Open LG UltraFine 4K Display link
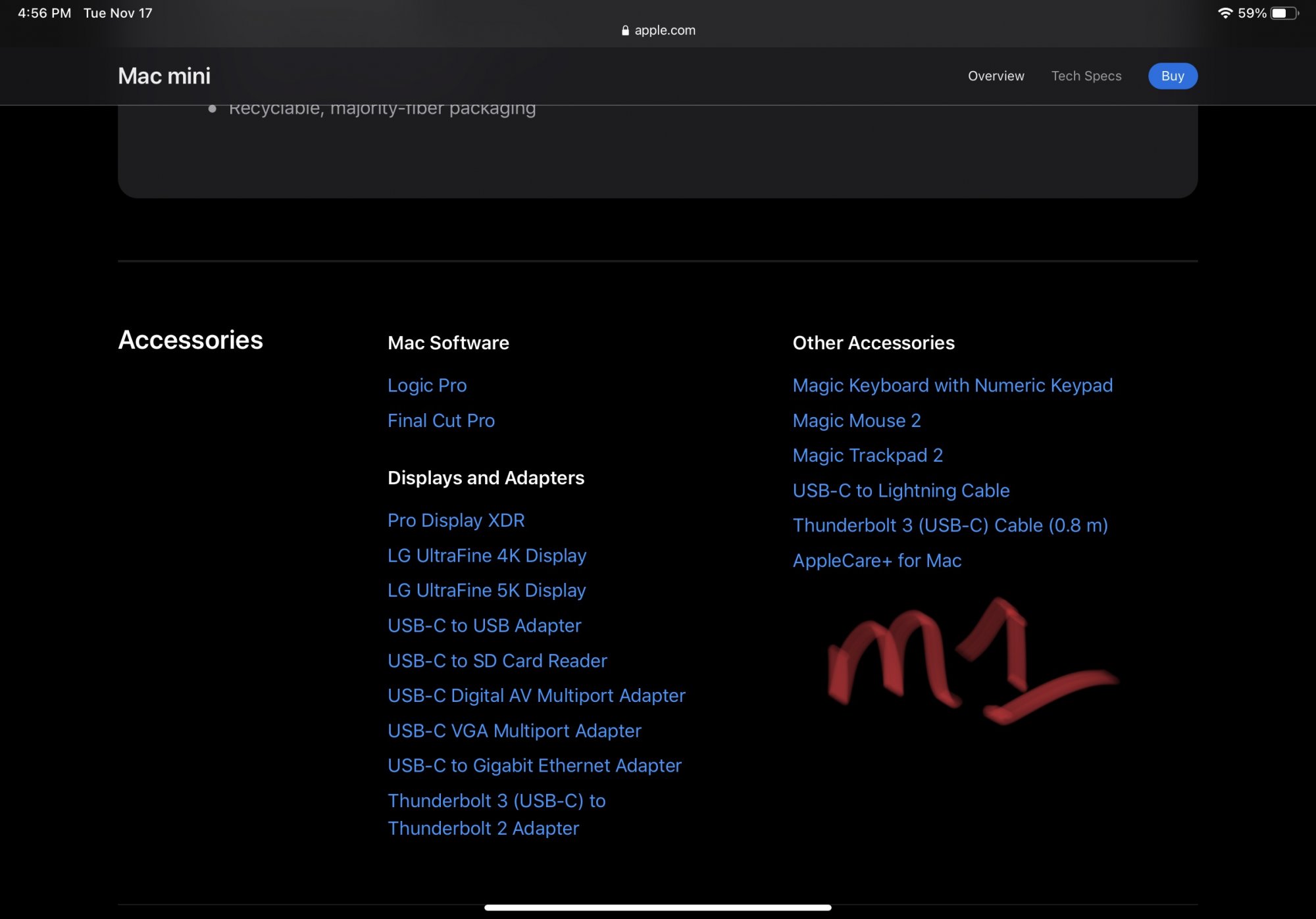Viewport: 1316px width, 919px height. point(486,555)
